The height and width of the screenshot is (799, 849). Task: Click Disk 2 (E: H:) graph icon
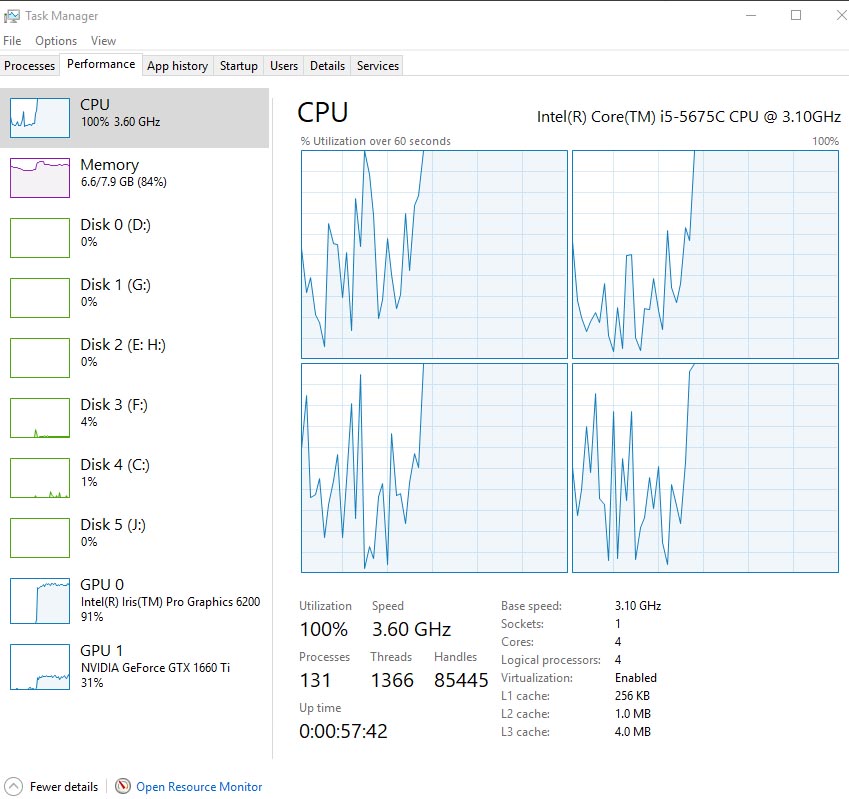pos(39,357)
